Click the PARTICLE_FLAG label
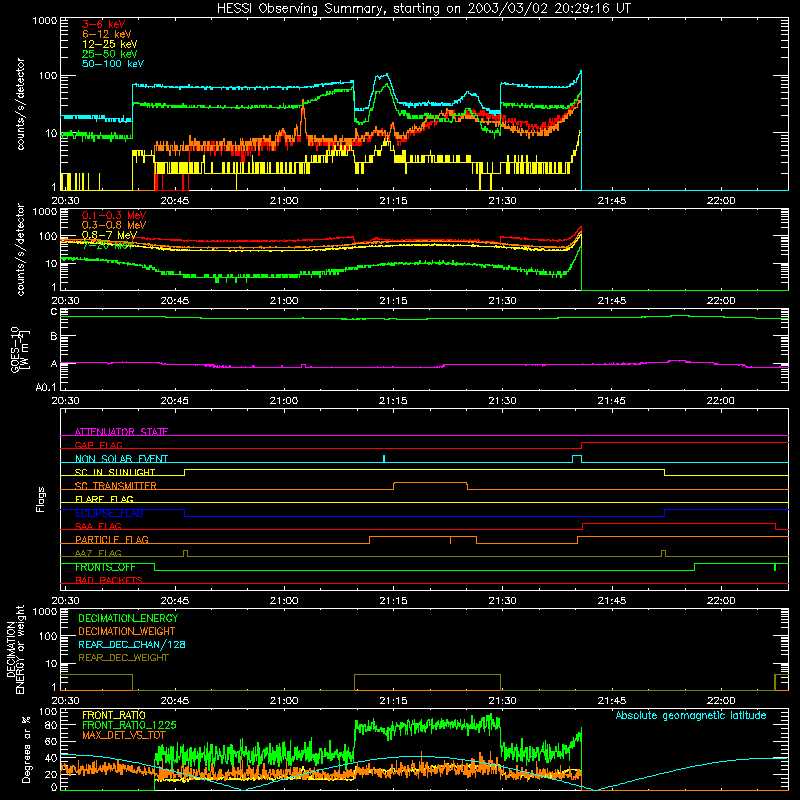Image resolution: width=800 pixels, height=800 pixels. point(112,540)
